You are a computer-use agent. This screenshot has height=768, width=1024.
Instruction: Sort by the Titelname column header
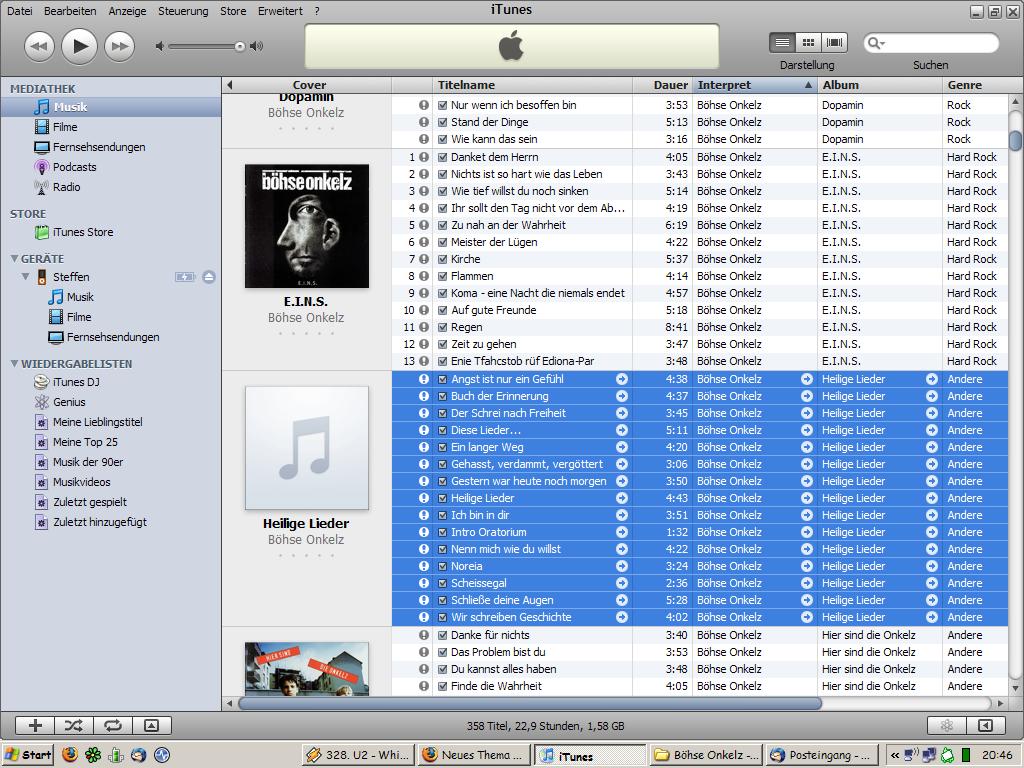point(532,85)
